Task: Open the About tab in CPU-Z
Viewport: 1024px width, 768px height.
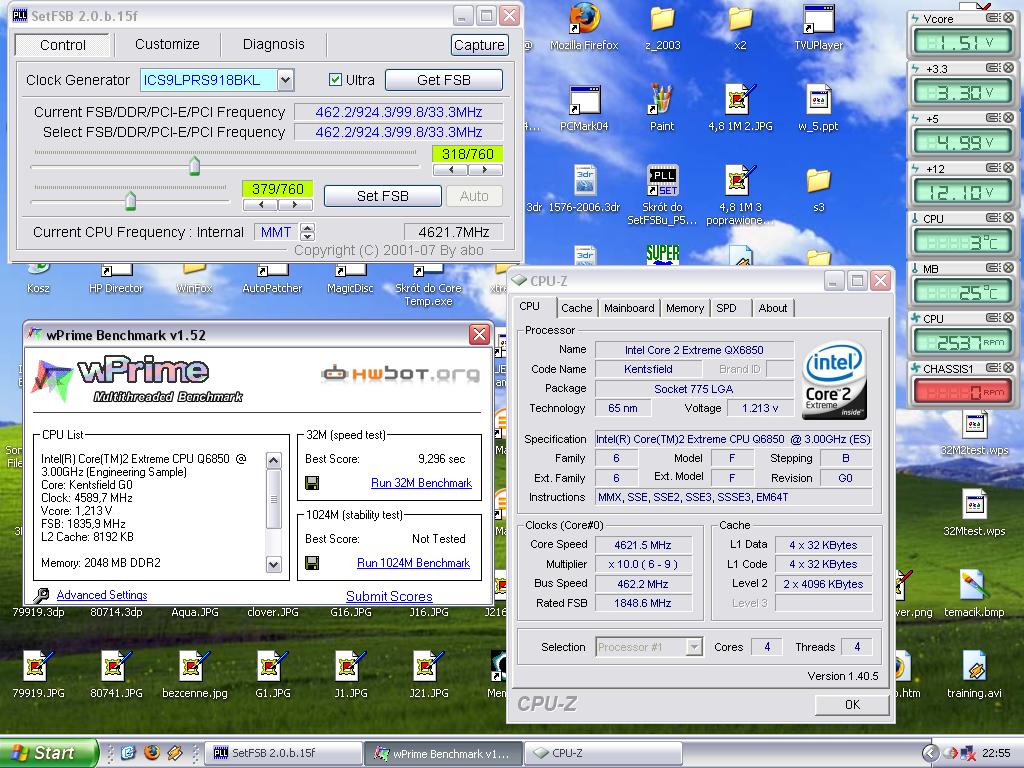Action: click(773, 308)
